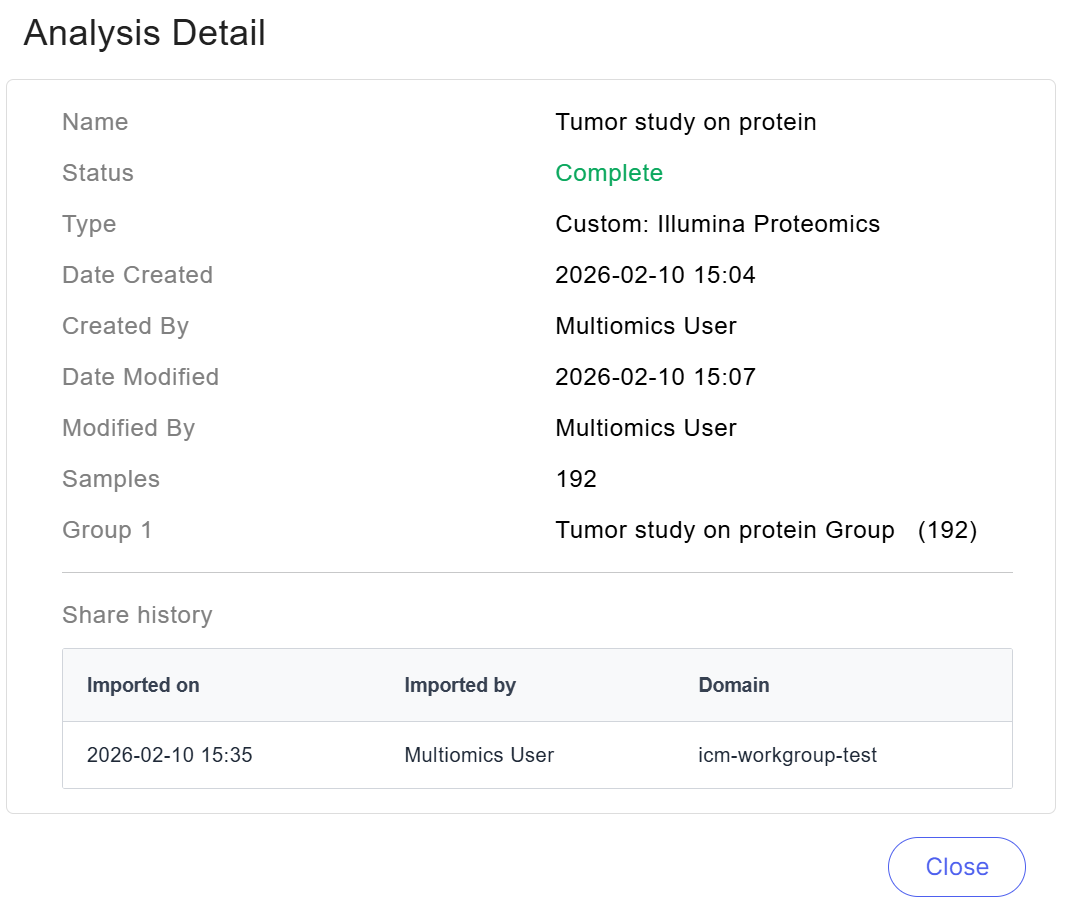Click the Created By value Multiomics User

(646, 326)
